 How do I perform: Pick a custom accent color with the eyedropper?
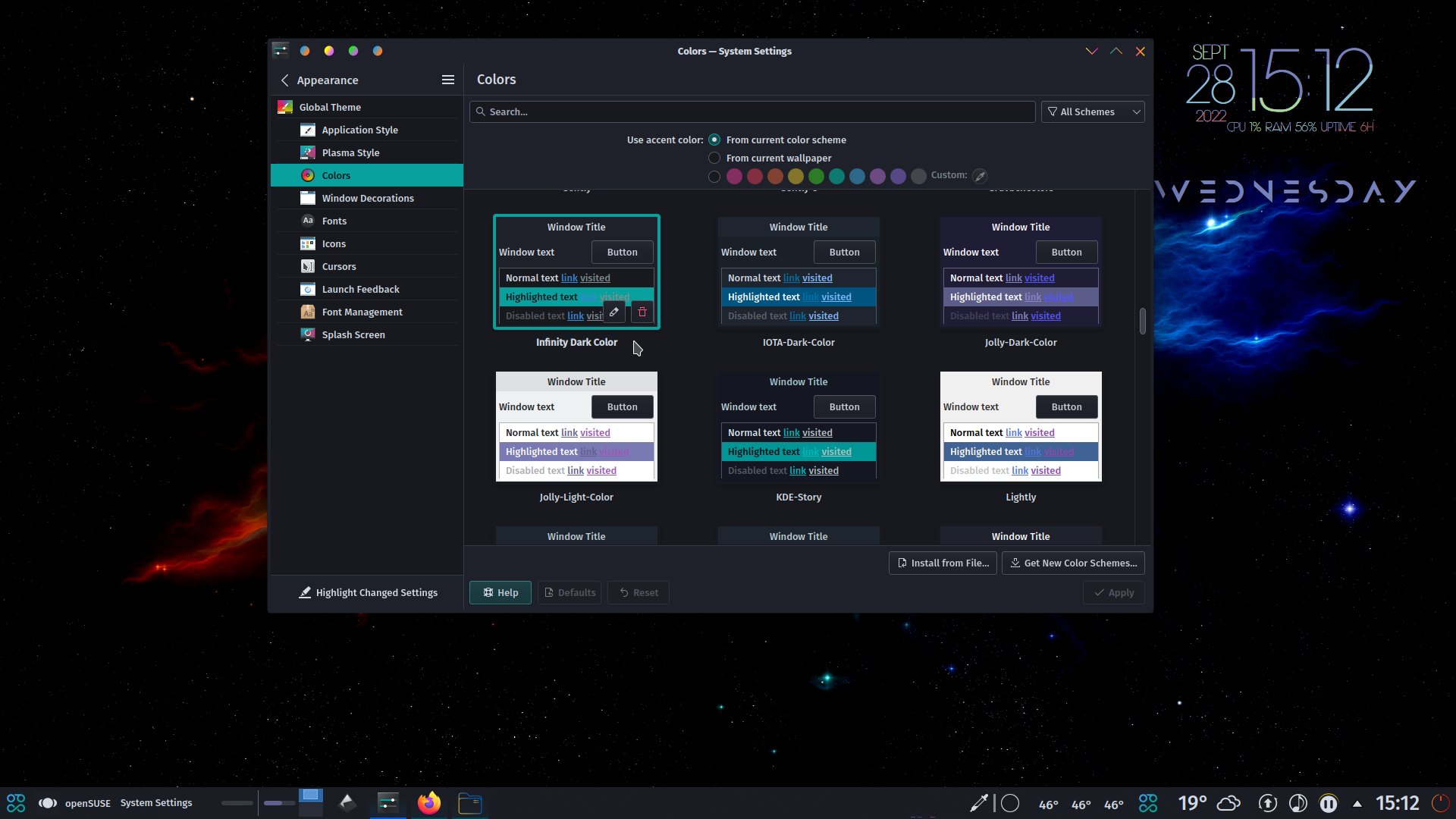979,175
